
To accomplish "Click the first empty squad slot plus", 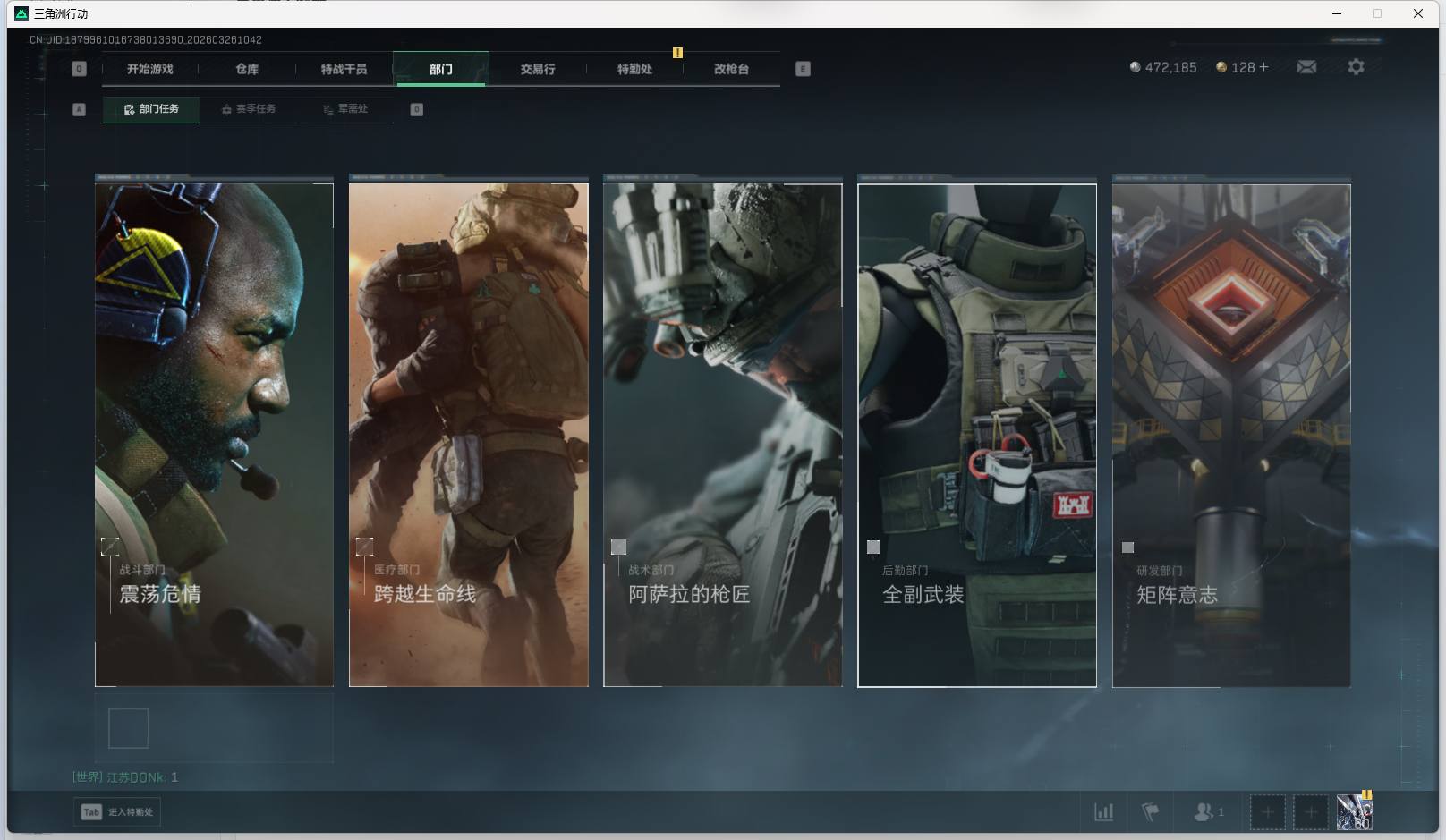I will 1267,812.
